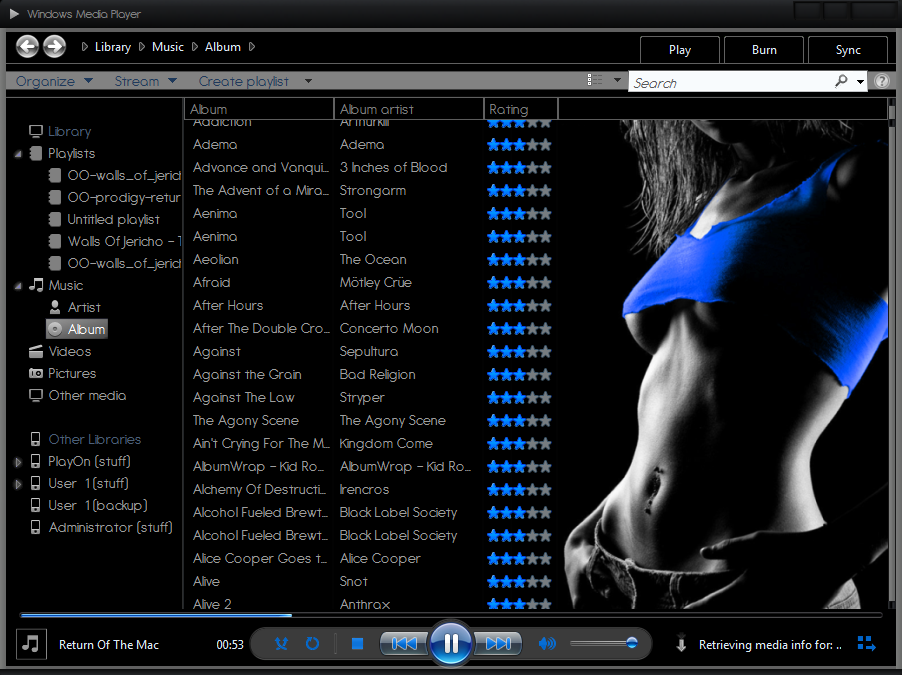Viewport: 902px width, 675px height.
Task: Skip to the next track
Action: click(498, 644)
